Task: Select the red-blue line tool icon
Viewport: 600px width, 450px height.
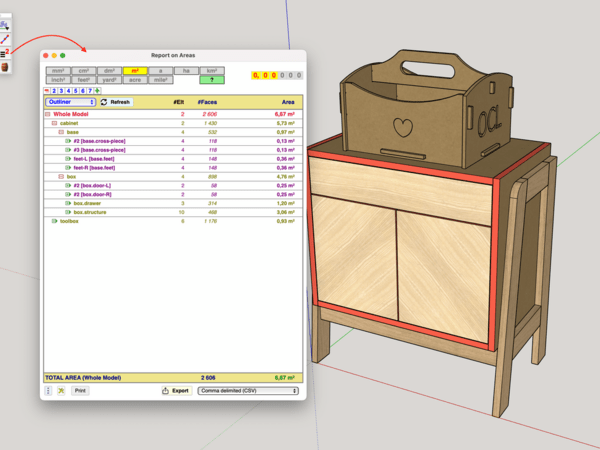Action: click(x=5, y=38)
